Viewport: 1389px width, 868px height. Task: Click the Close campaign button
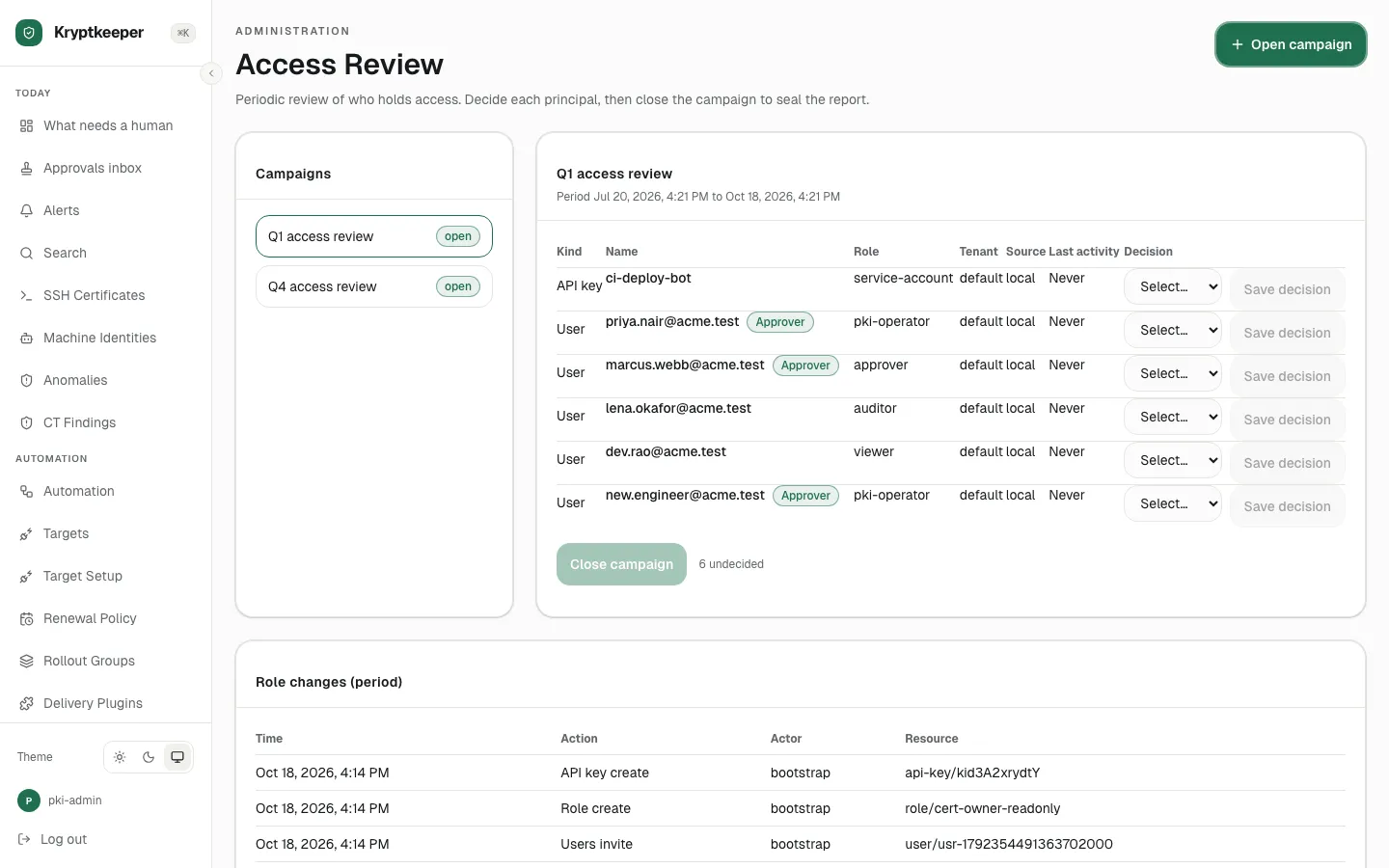(621, 564)
